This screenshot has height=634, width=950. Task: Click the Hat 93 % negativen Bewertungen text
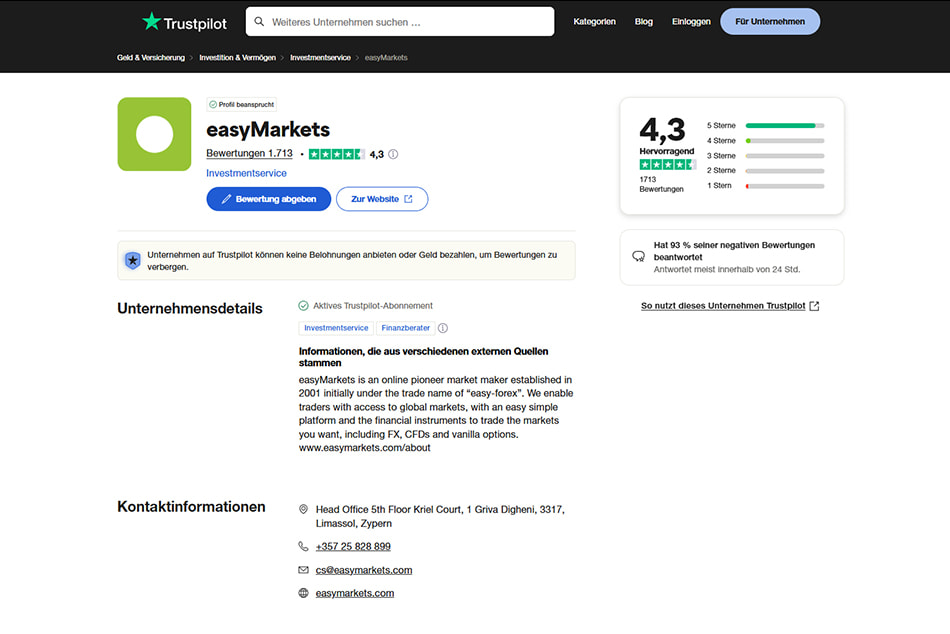click(734, 251)
